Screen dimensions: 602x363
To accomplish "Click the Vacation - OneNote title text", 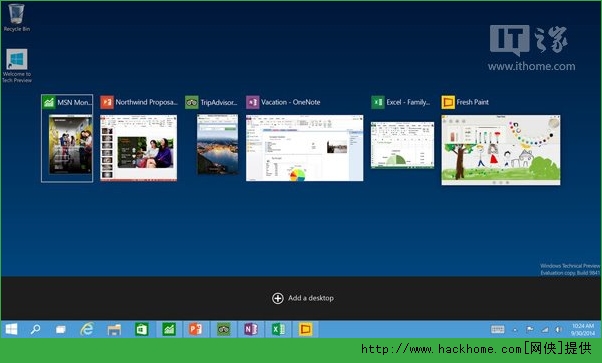I will point(291,102).
